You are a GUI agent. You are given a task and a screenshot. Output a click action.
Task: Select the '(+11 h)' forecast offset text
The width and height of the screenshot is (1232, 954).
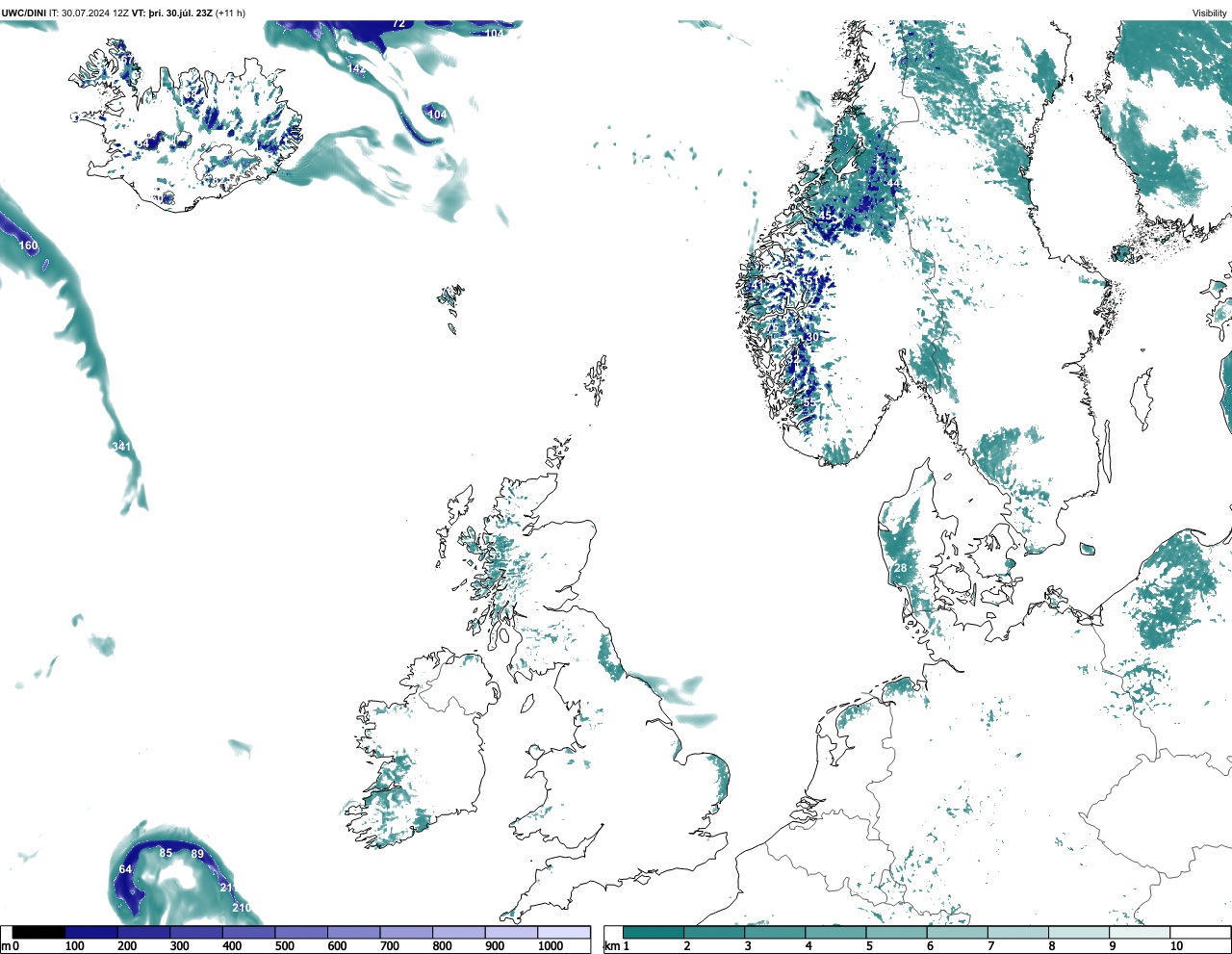point(230,13)
